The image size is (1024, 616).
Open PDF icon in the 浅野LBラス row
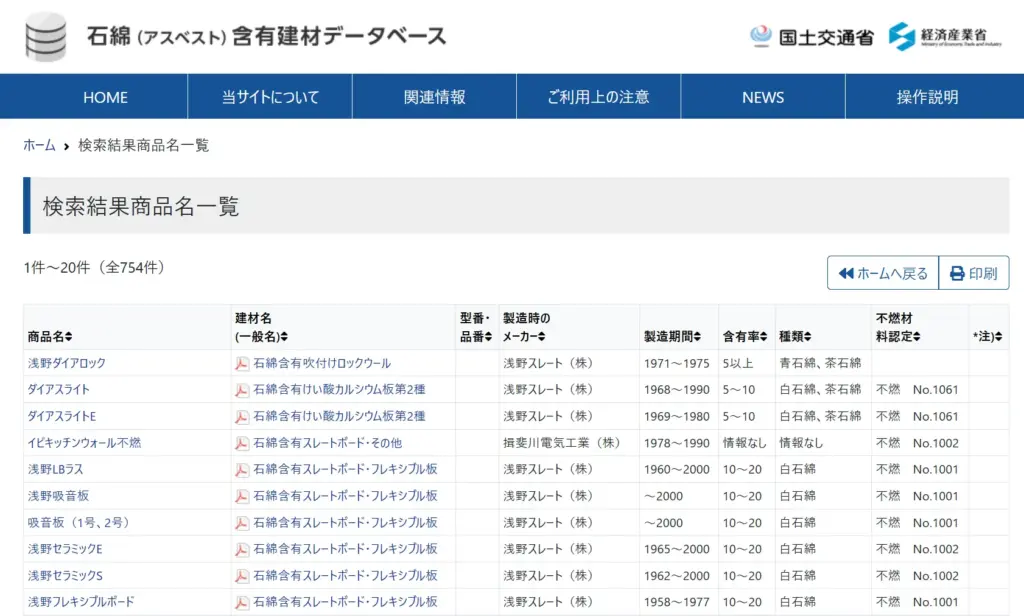point(242,469)
